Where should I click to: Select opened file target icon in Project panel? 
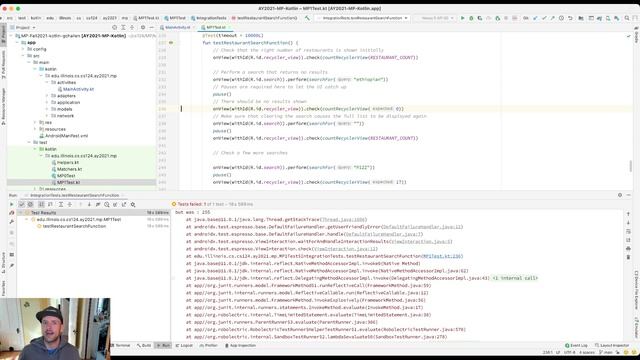[x=114, y=27]
